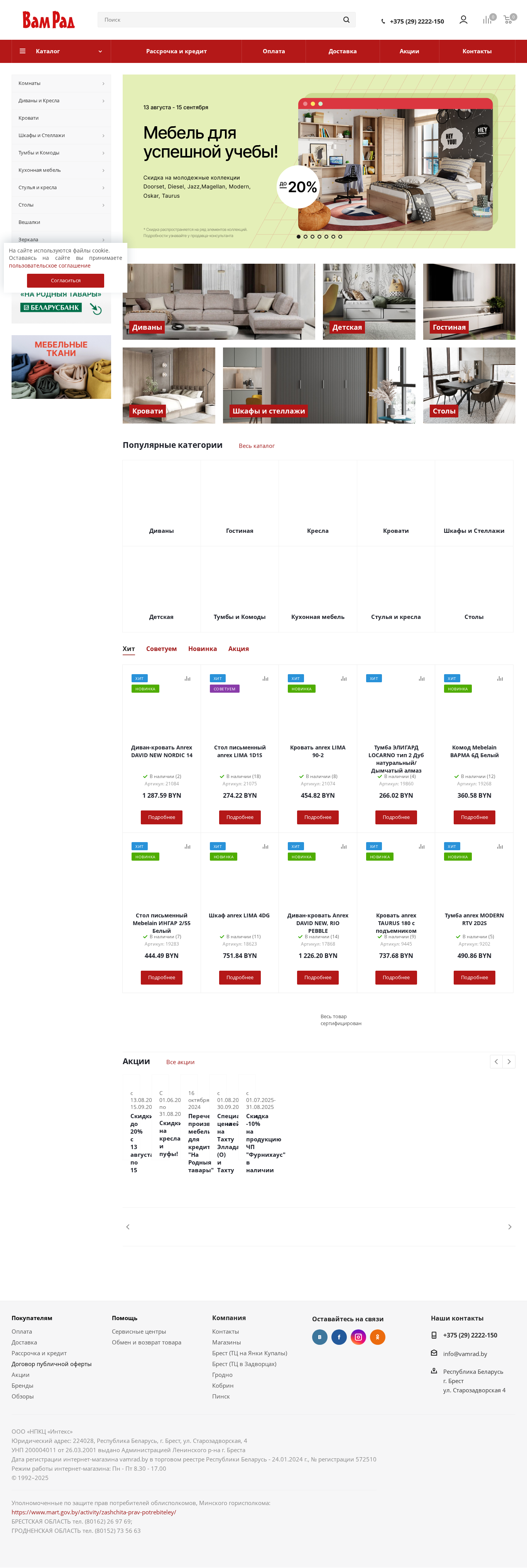The image size is (527, 1568).
Task: Switch to the Новинка tab
Action: [x=203, y=649]
